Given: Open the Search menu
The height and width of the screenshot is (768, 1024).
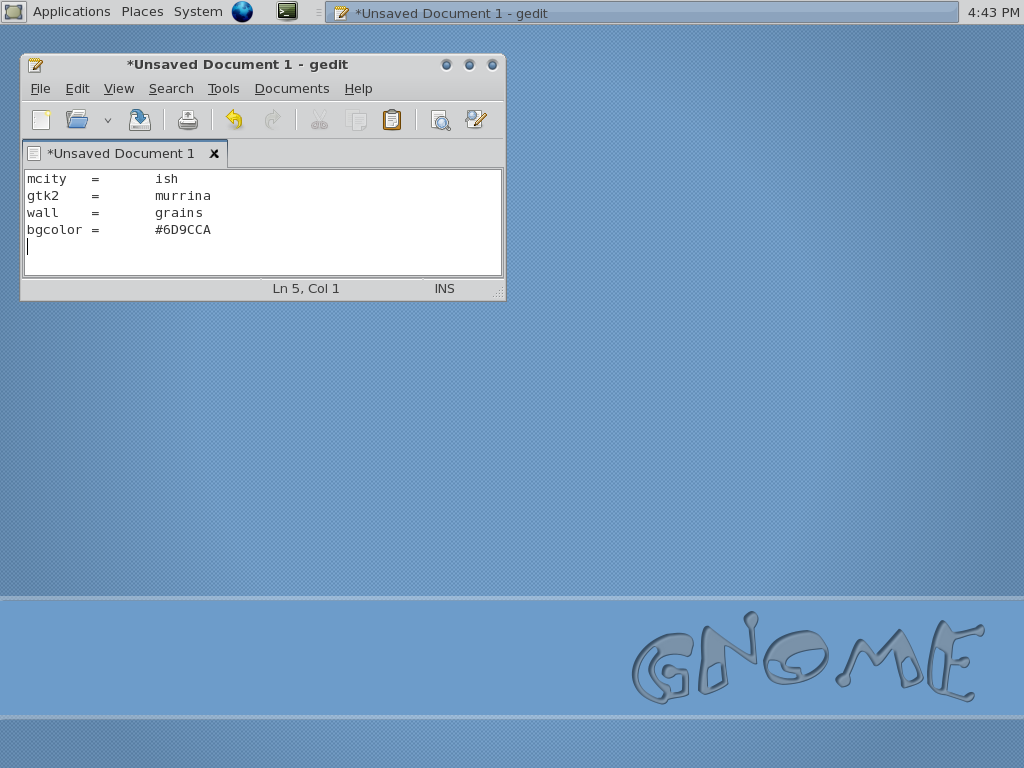Looking at the screenshot, I should [x=171, y=89].
